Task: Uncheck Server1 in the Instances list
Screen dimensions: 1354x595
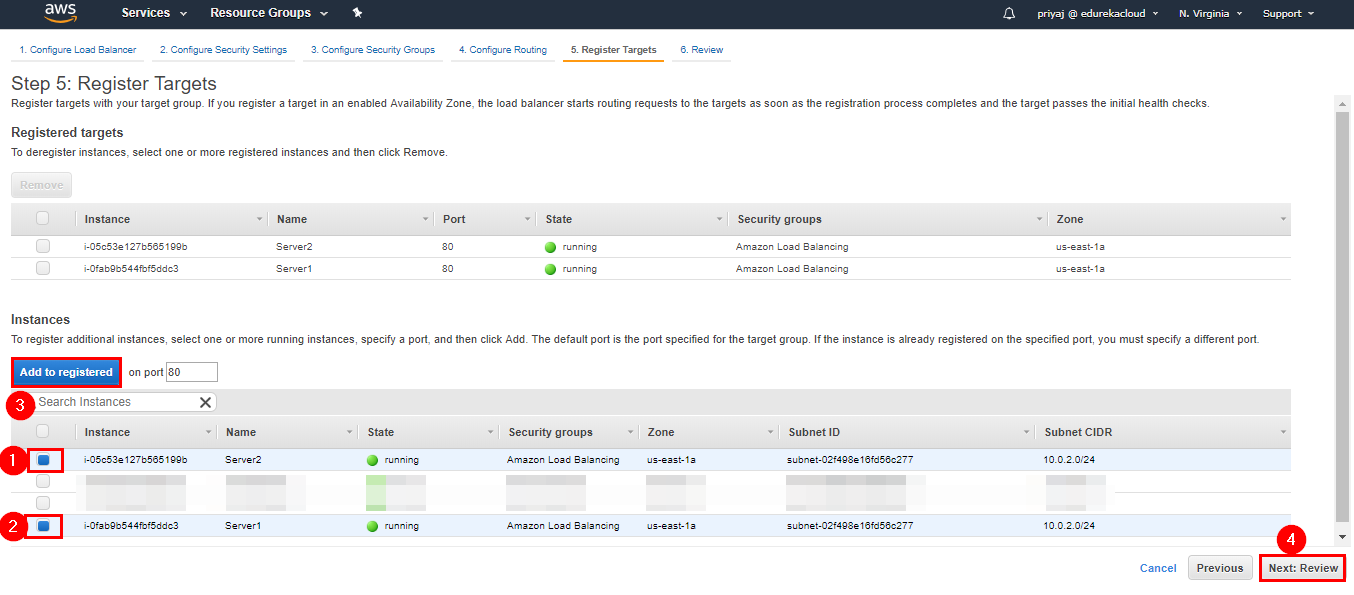Action: click(41, 525)
